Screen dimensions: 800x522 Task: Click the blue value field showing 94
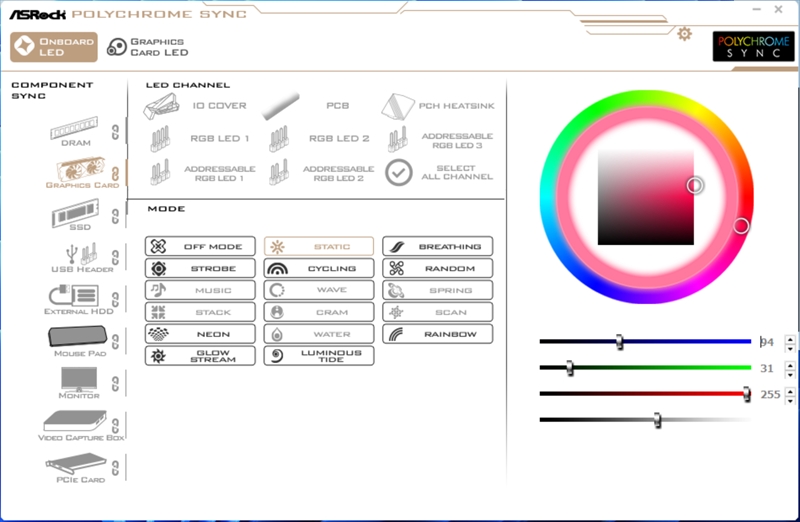(x=770, y=342)
